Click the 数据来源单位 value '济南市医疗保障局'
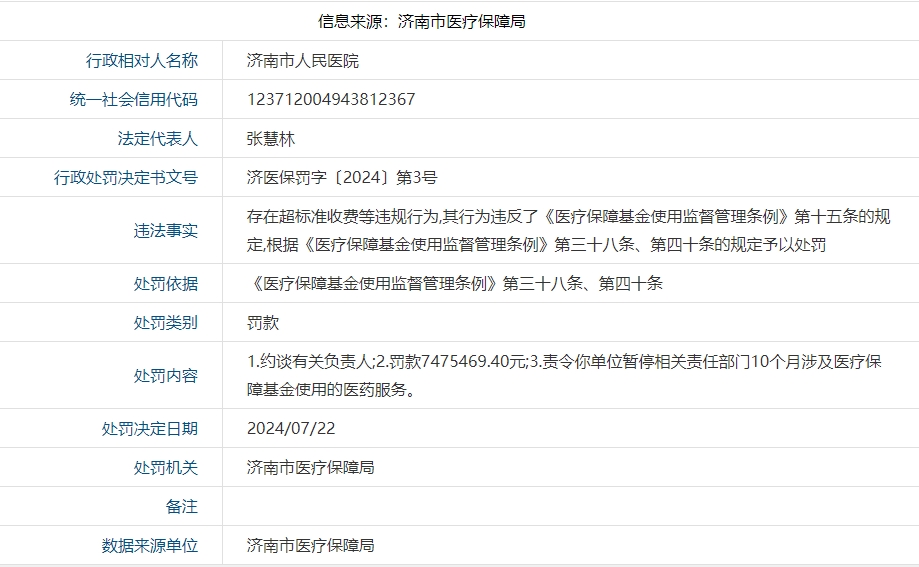Image resolution: width=919 pixels, height=567 pixels. point(311,545)
